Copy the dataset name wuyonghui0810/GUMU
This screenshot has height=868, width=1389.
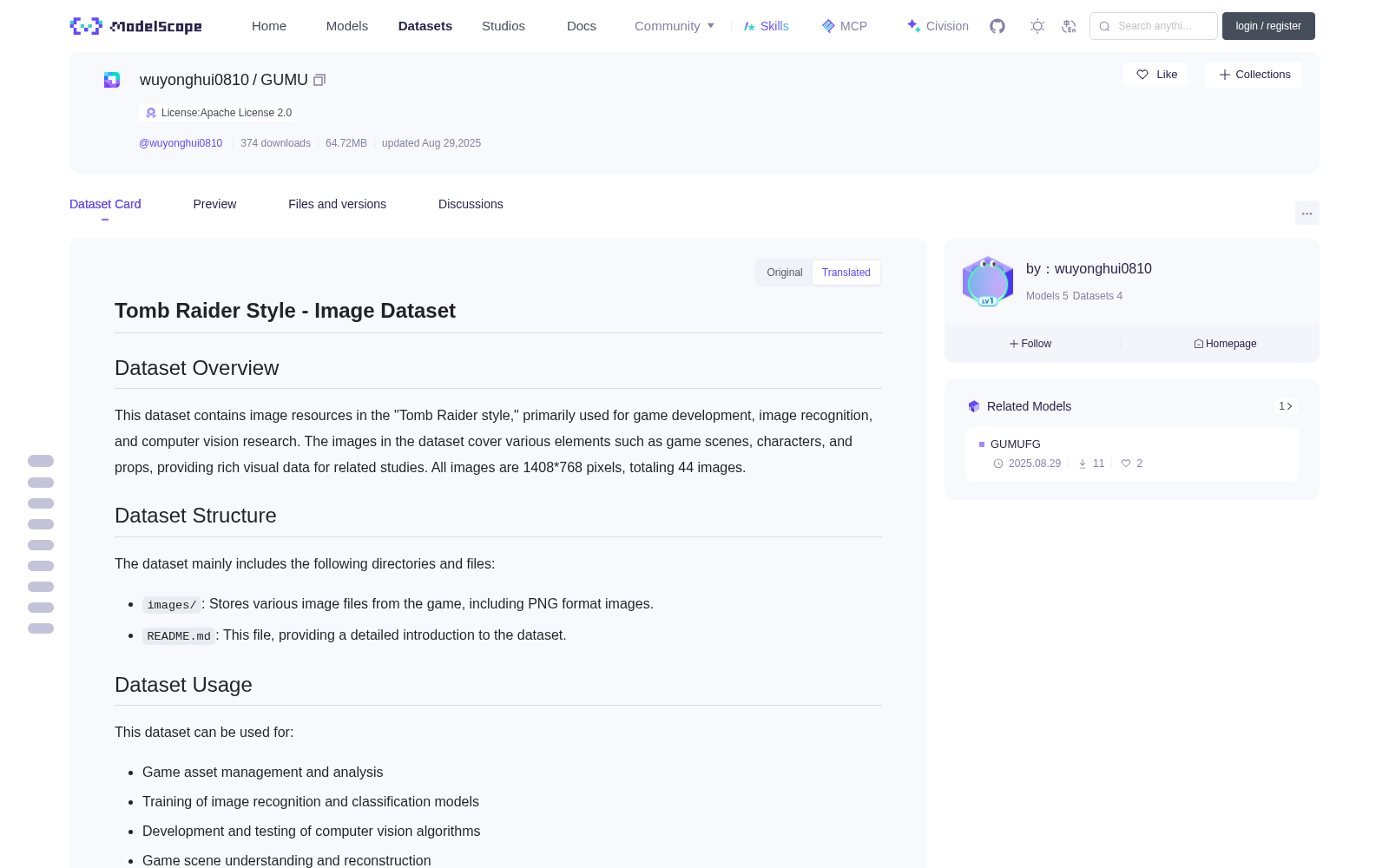(x=319, y=80)
